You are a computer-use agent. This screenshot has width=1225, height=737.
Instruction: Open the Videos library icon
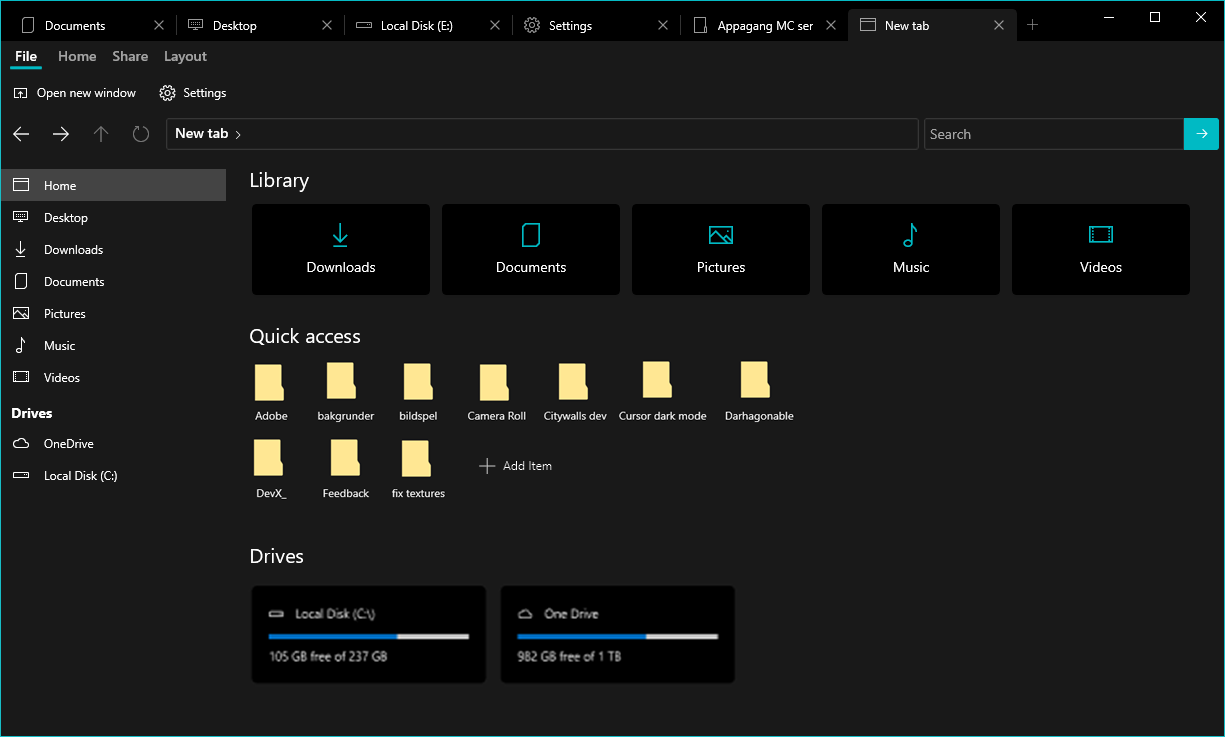point(1100,235)
